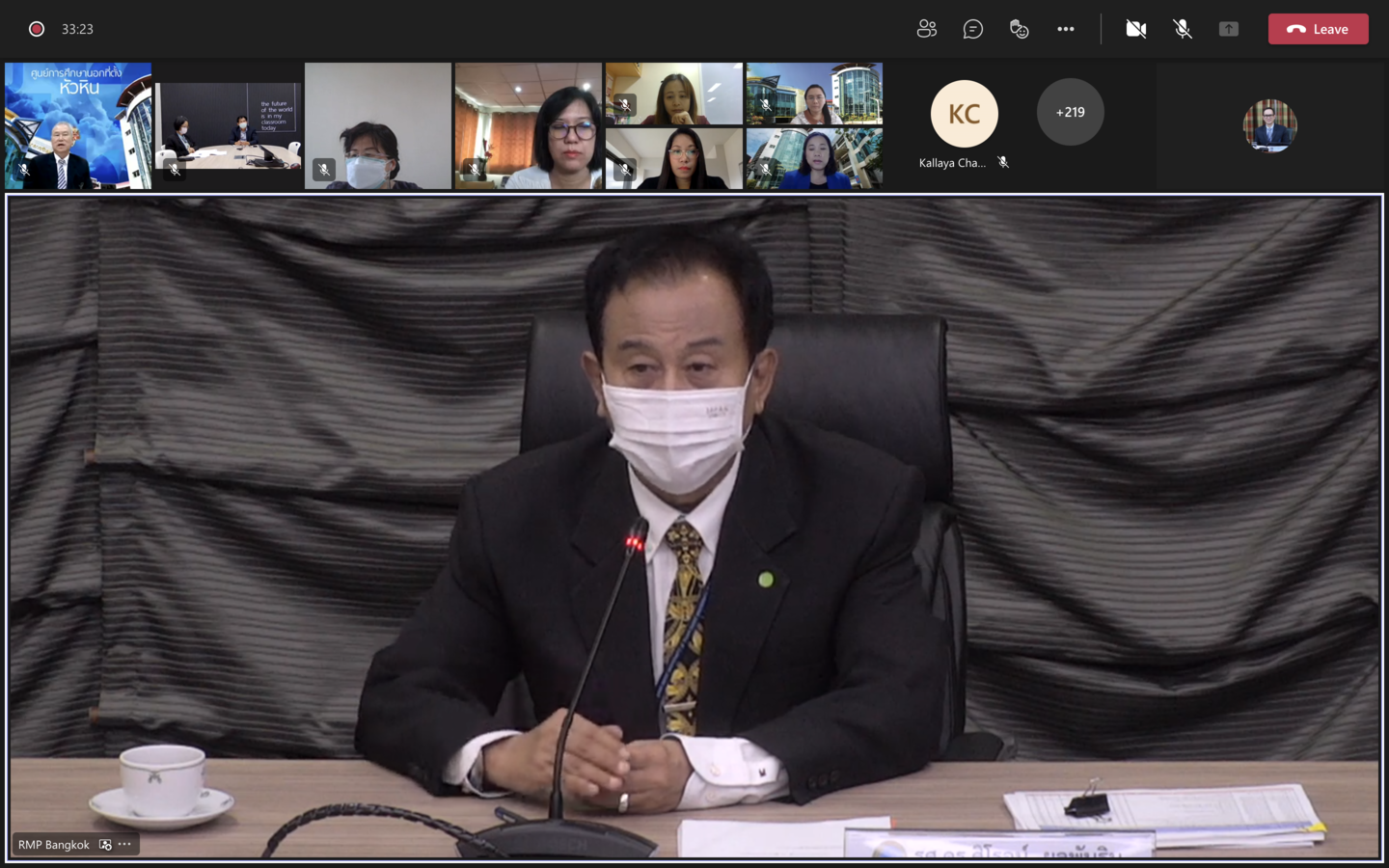Click the red recording indicator

[37, 29]
